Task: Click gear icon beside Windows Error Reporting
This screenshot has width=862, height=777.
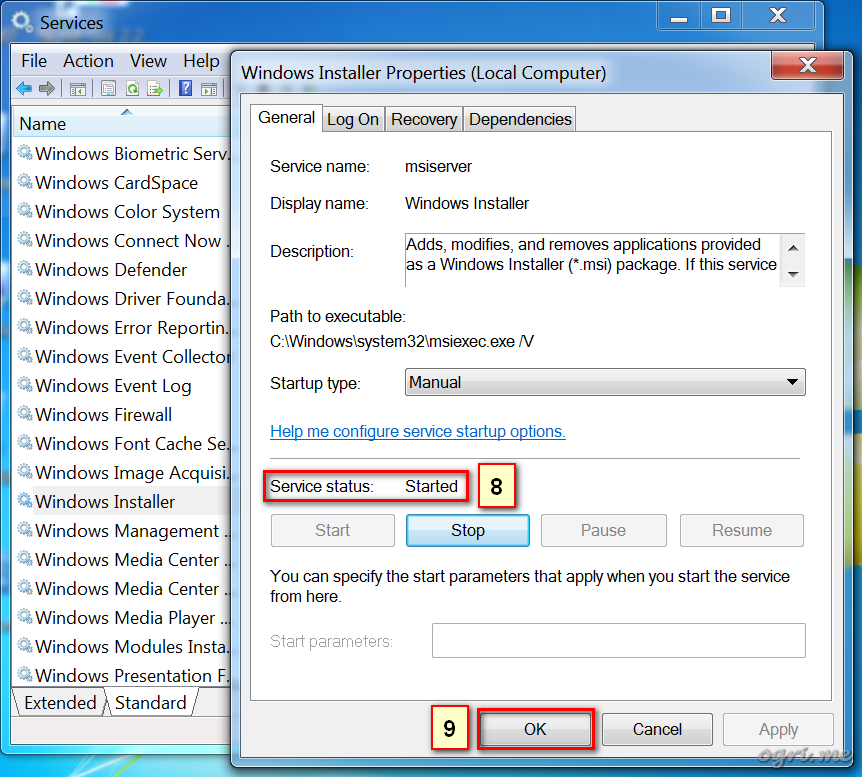Action: pyautogui.click(x=25, y=327)
